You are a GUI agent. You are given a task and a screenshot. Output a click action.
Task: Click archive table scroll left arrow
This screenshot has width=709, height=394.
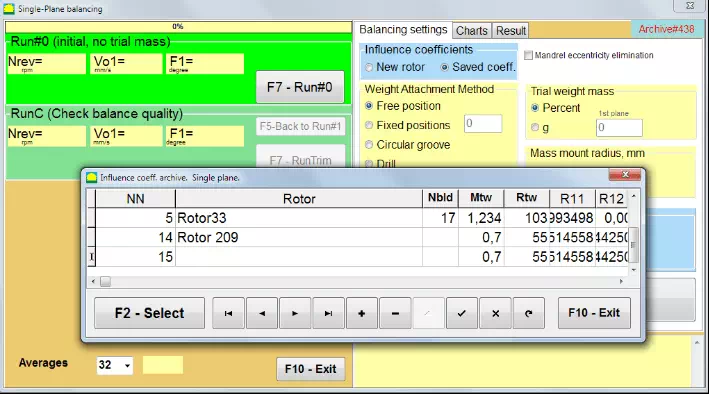[x=94, y=281]
